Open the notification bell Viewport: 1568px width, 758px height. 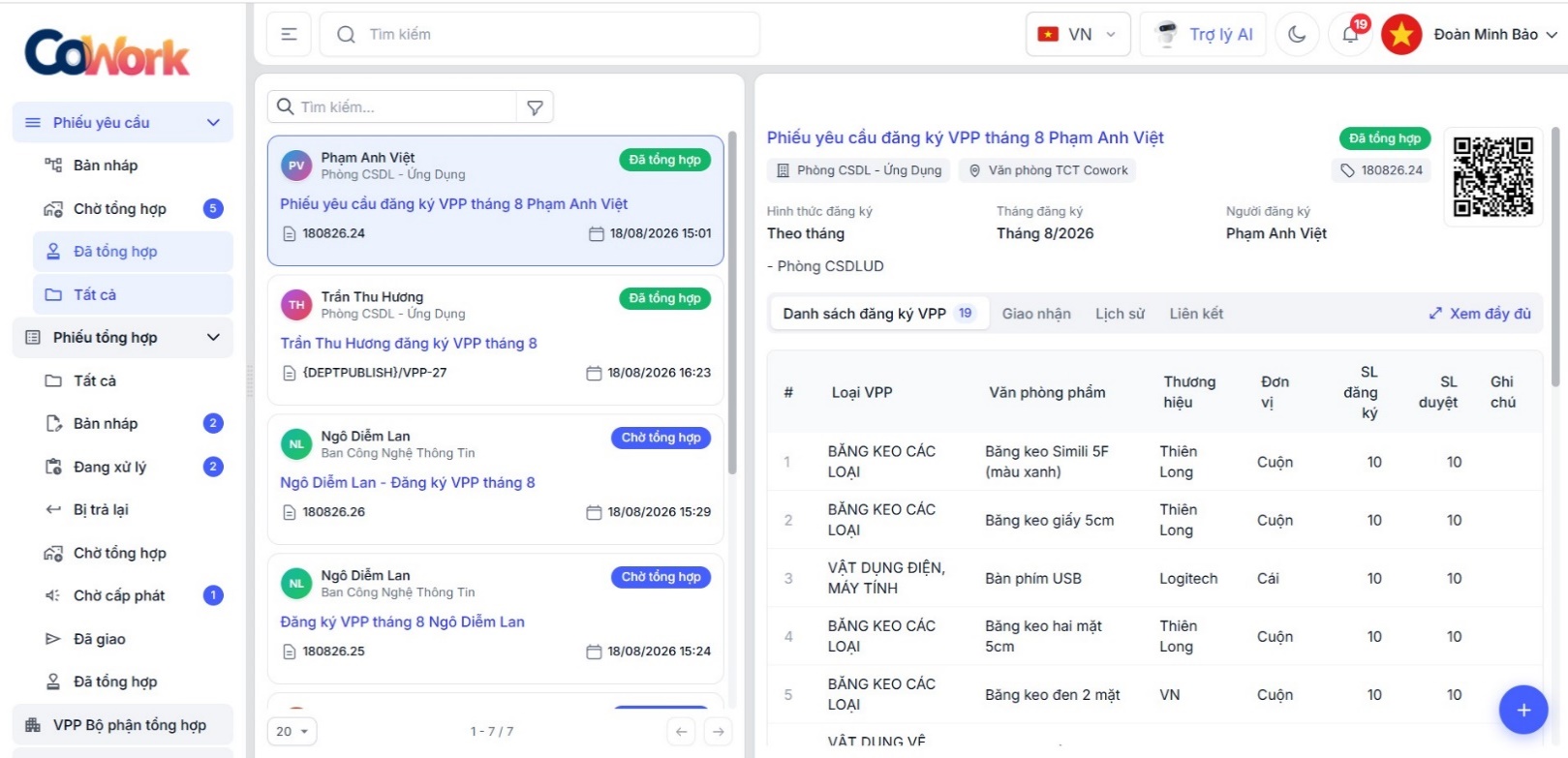(x=1350, y=35)
